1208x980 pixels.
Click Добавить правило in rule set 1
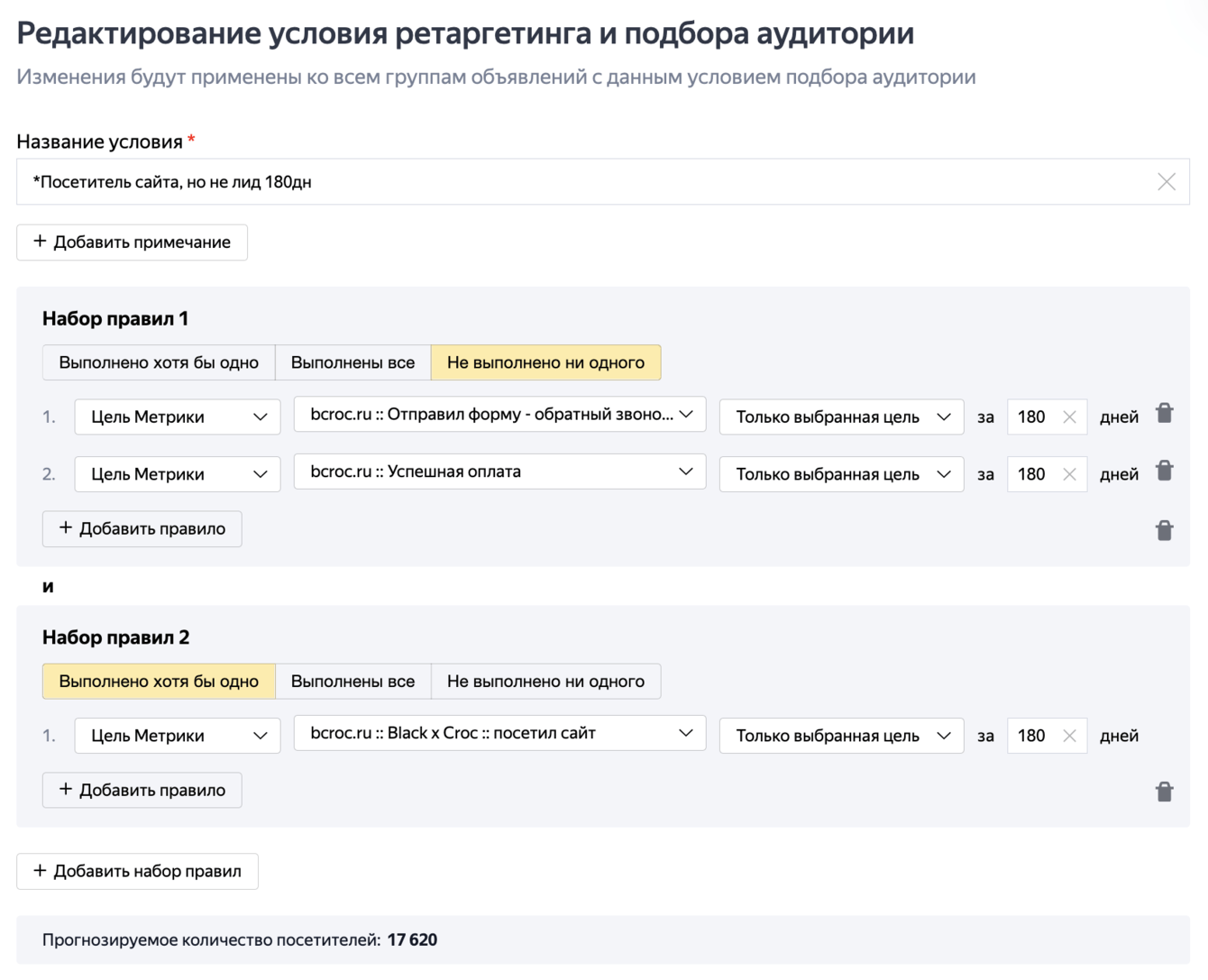coord(142,528)
